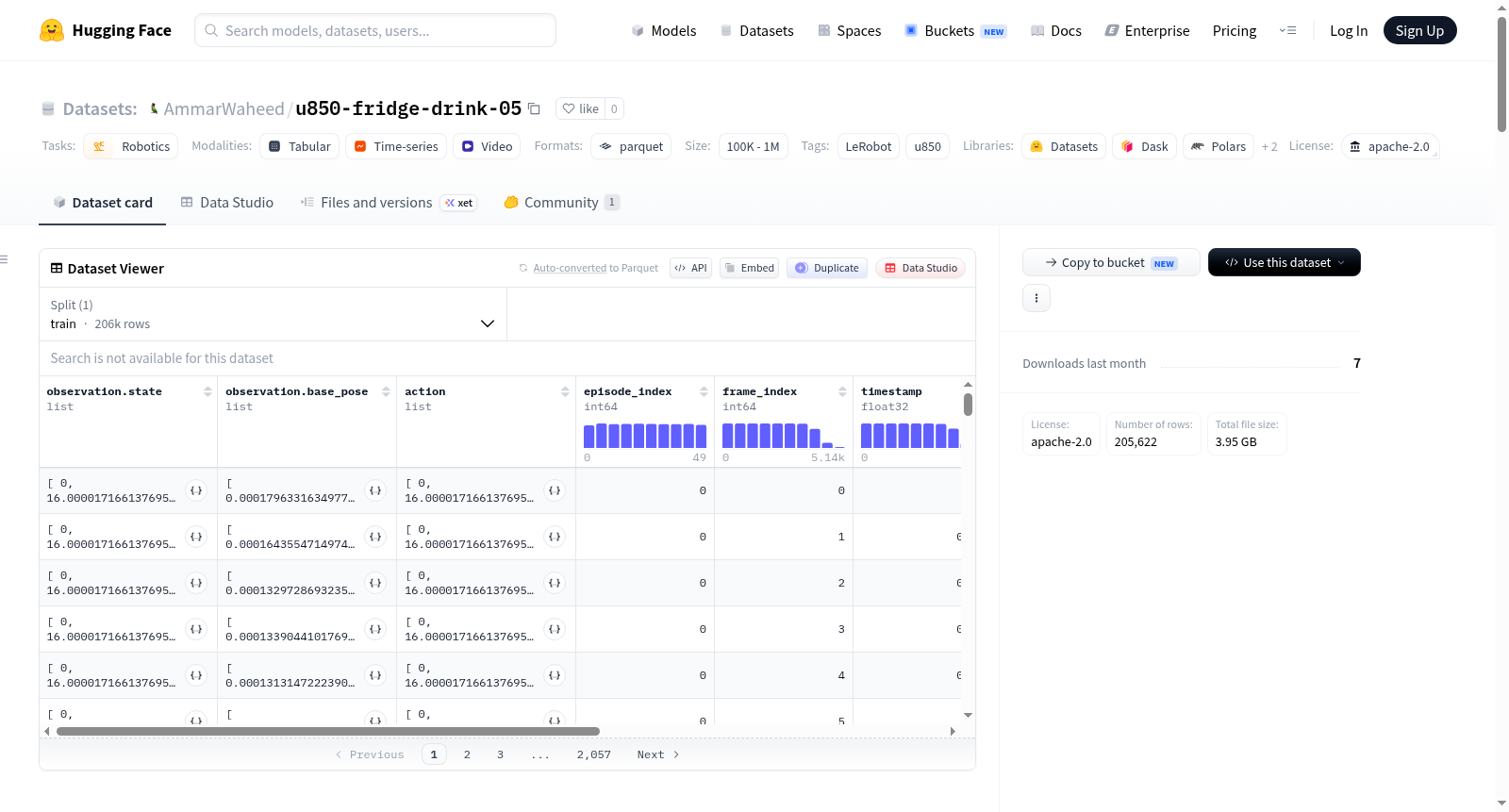Expand JSON for observation.base_pose in frame 3 row
Viewport: 1509px width, 812px height.
pyautogui.click(x=375, y=629)
